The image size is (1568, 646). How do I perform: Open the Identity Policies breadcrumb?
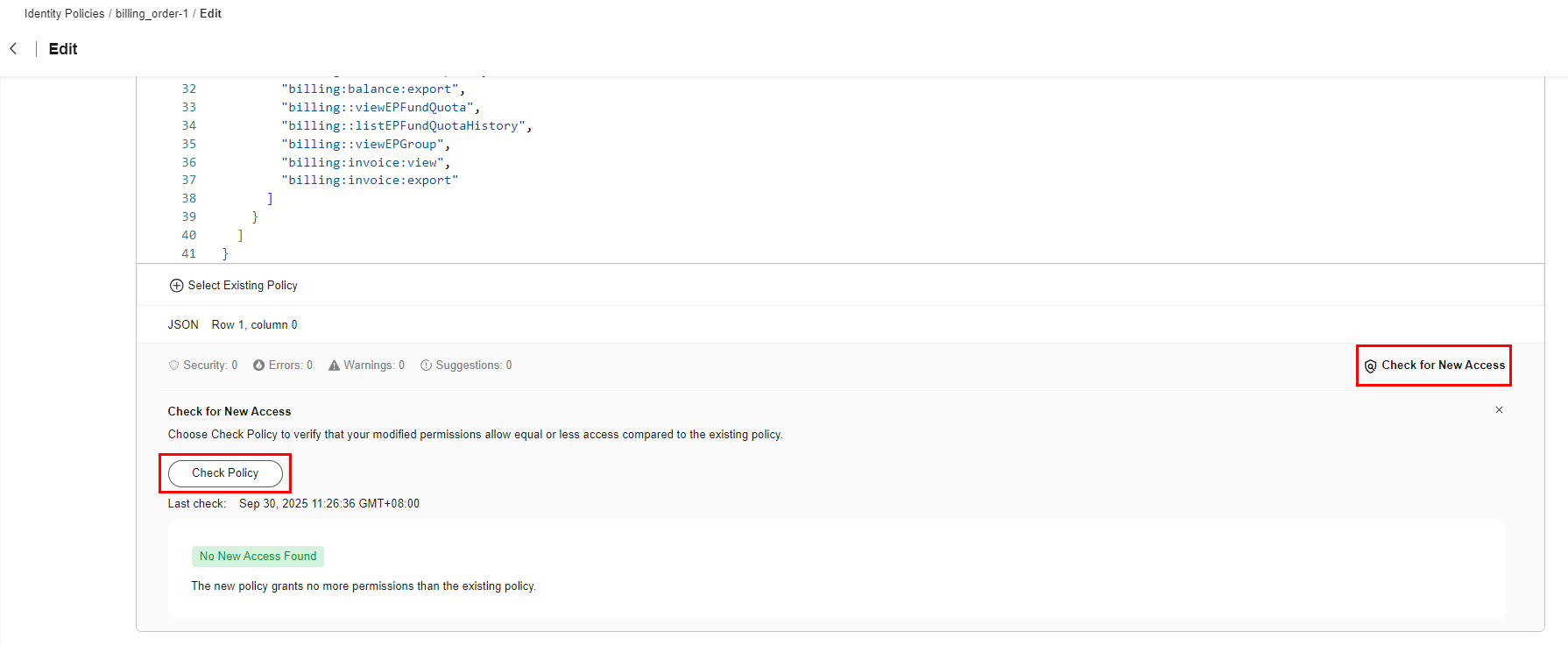[64, 14]
